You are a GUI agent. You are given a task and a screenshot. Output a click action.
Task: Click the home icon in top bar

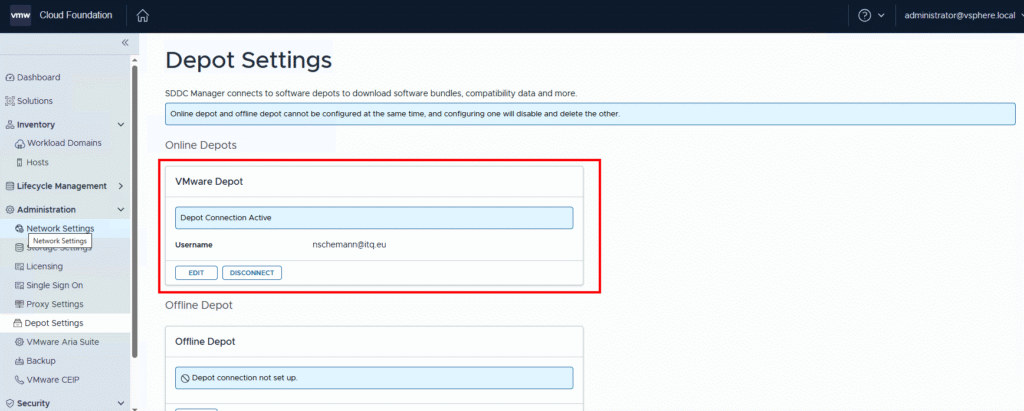point(143,15)
